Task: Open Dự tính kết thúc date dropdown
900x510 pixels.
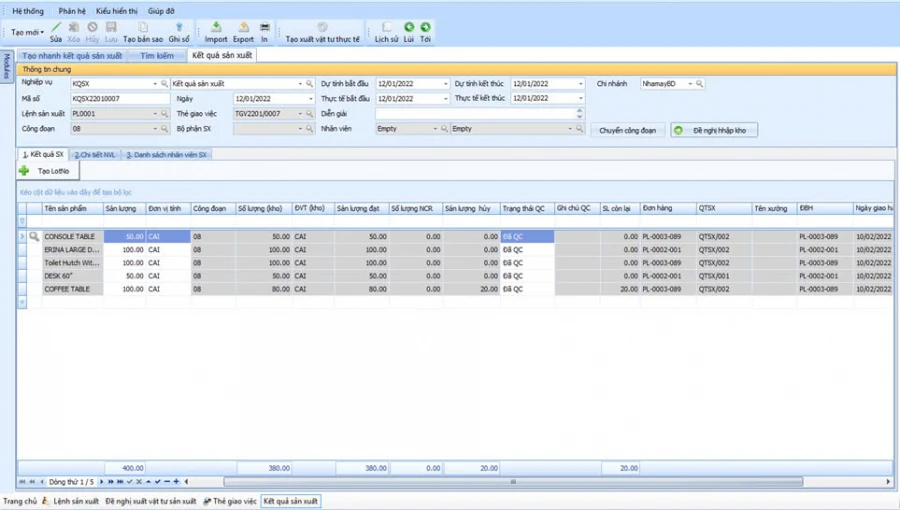Action: 580,84
